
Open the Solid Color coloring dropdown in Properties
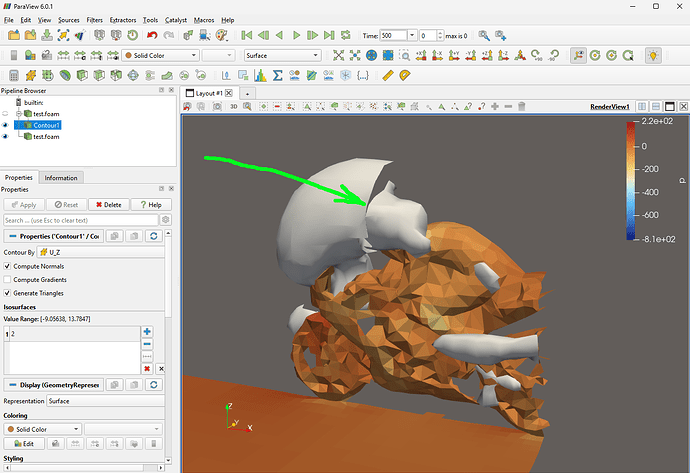coord(41,428)
